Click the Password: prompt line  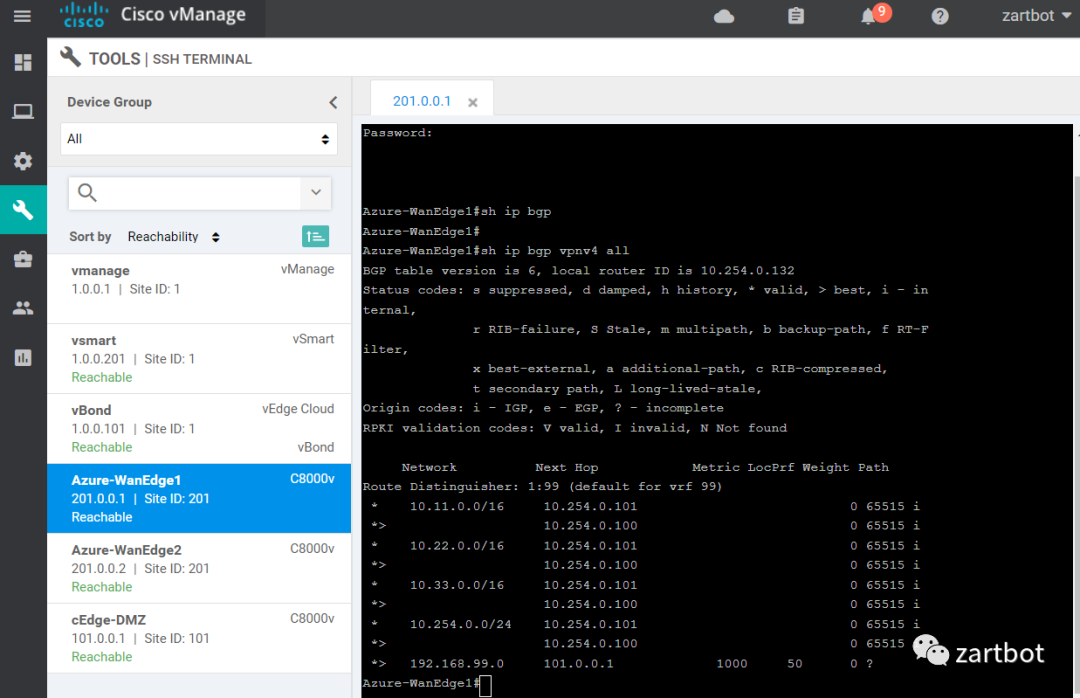pos(397,133)
